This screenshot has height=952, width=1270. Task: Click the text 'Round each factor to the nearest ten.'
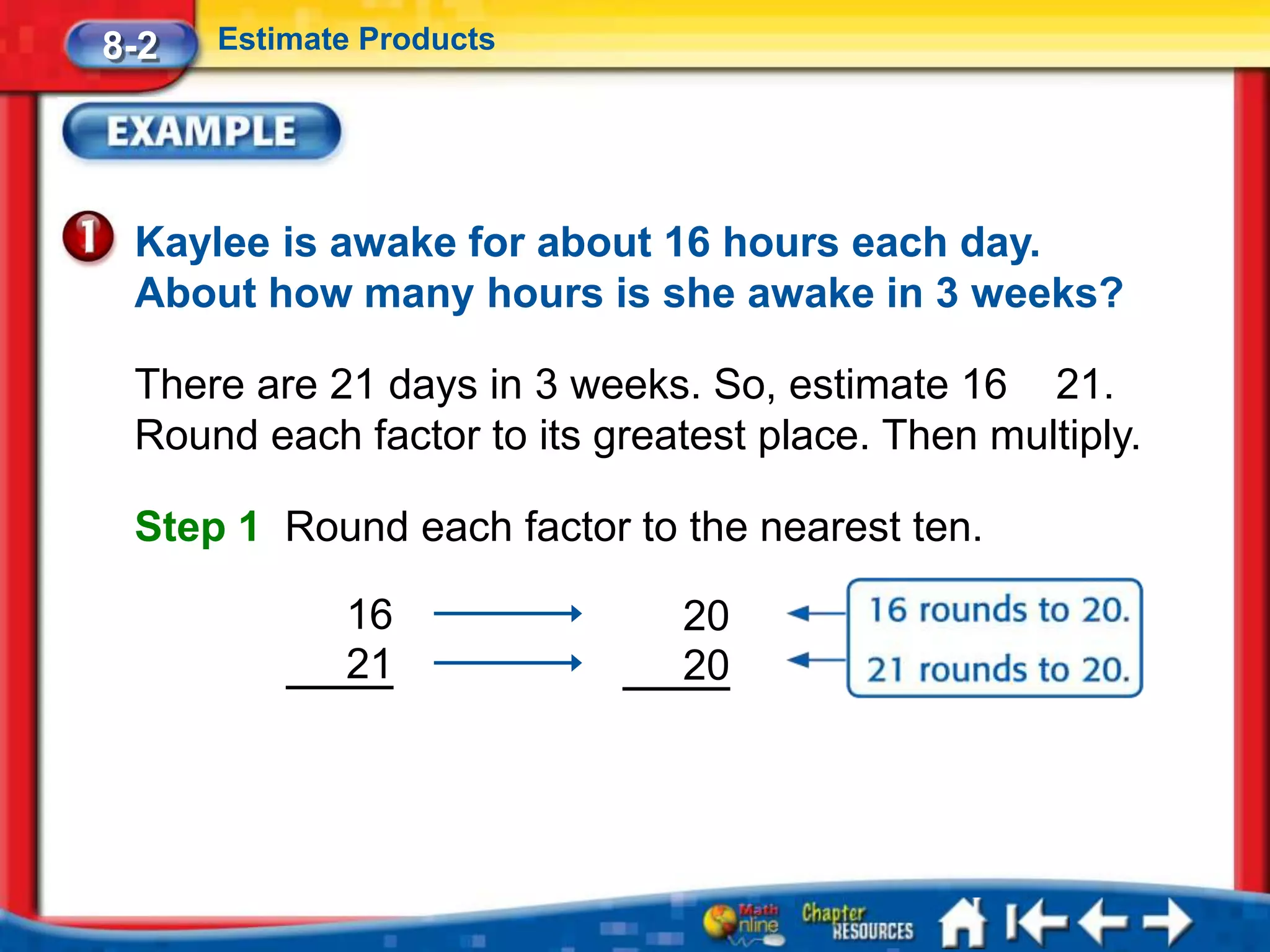point(634,527)
